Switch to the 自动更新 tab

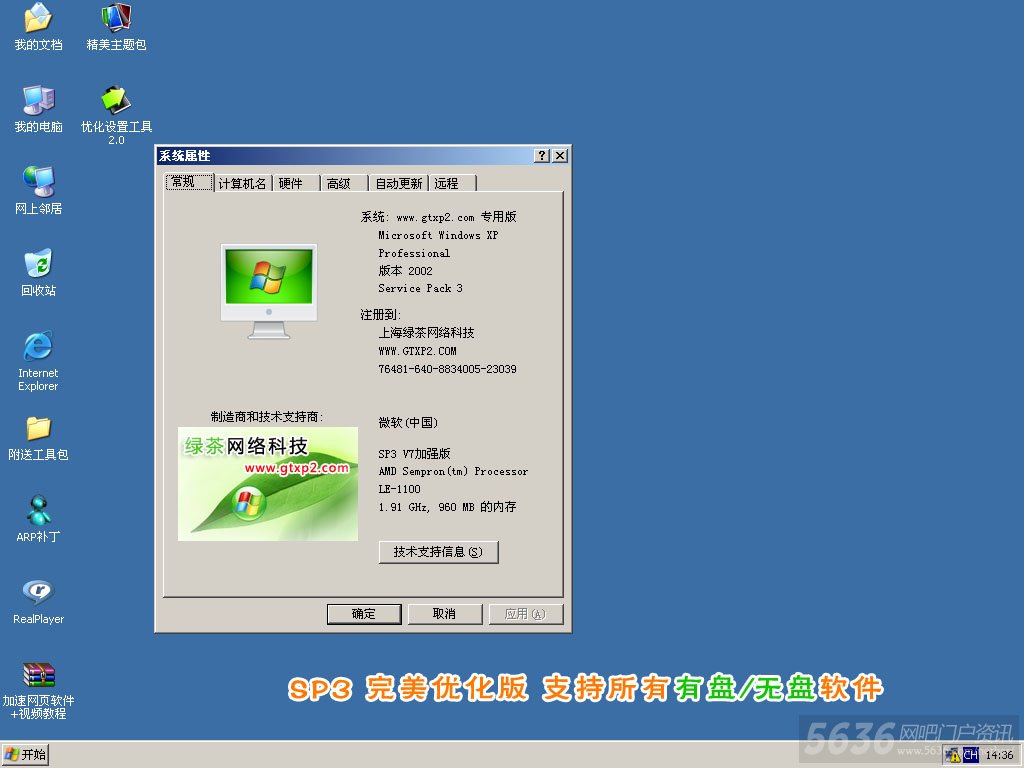click(398, 184)
